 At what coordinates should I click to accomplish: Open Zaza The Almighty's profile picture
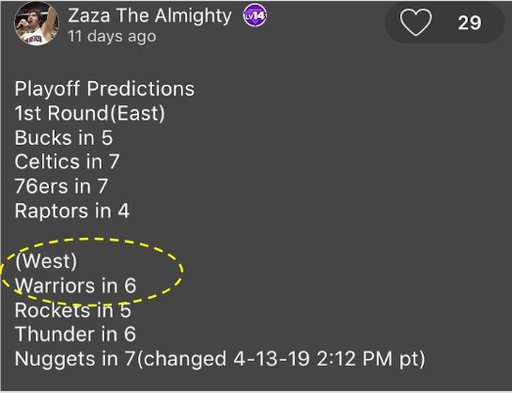[x=36, y=23]
